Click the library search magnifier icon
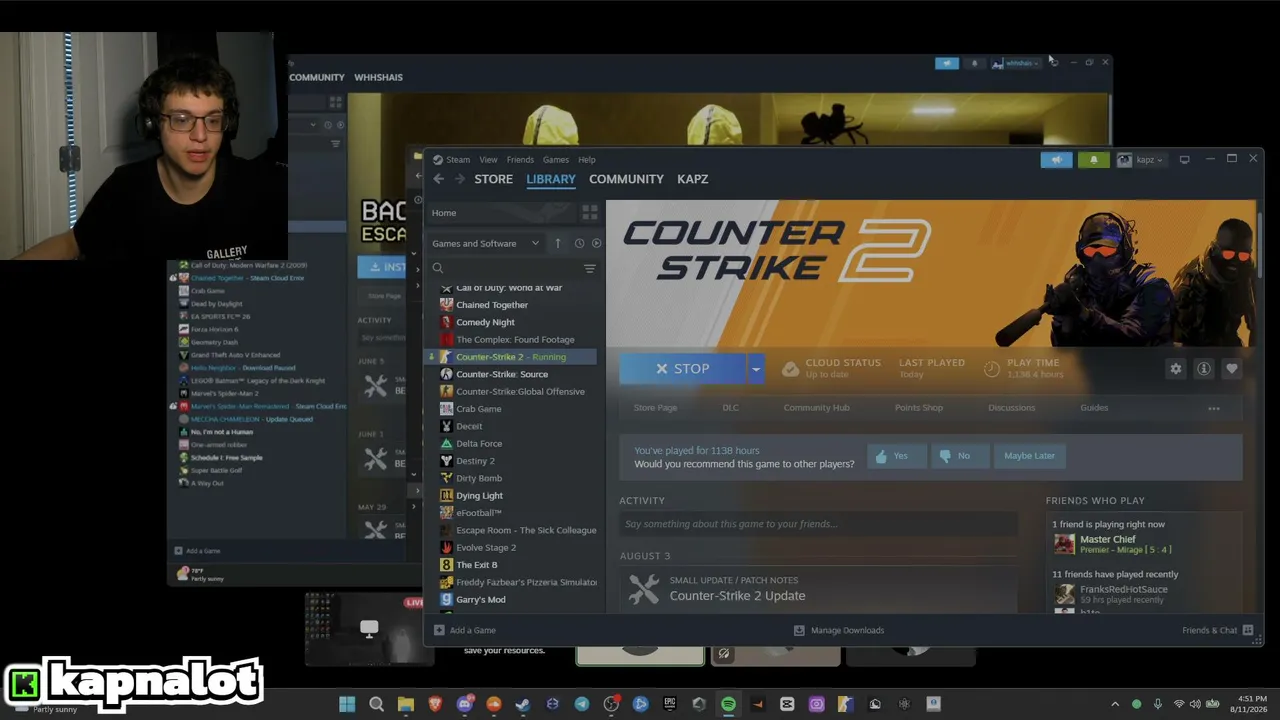The width and height of the screenshot is (1280, 720). click(x=438, y=268)
